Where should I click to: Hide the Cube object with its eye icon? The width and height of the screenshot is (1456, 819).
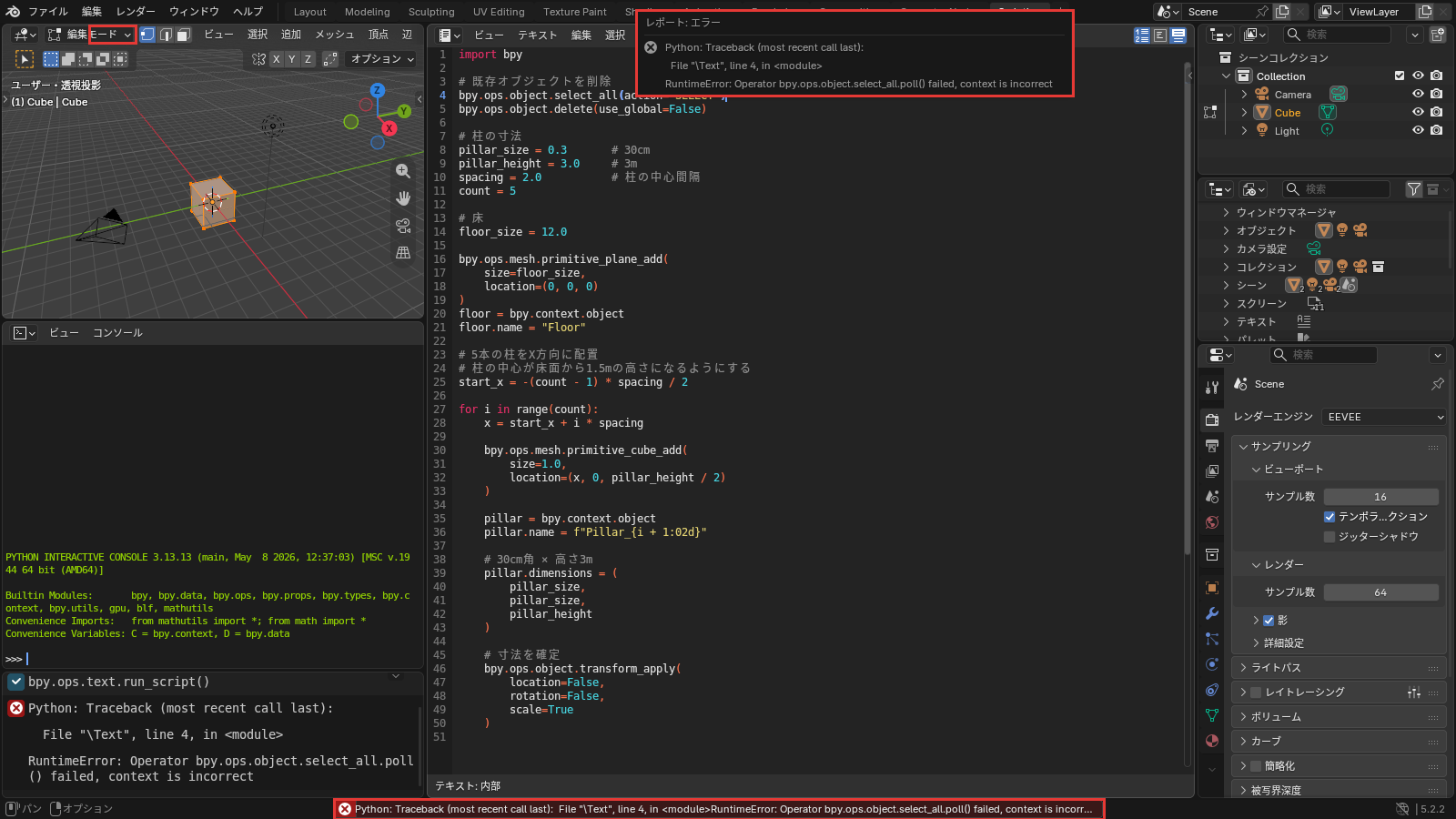click(1418, 112)
